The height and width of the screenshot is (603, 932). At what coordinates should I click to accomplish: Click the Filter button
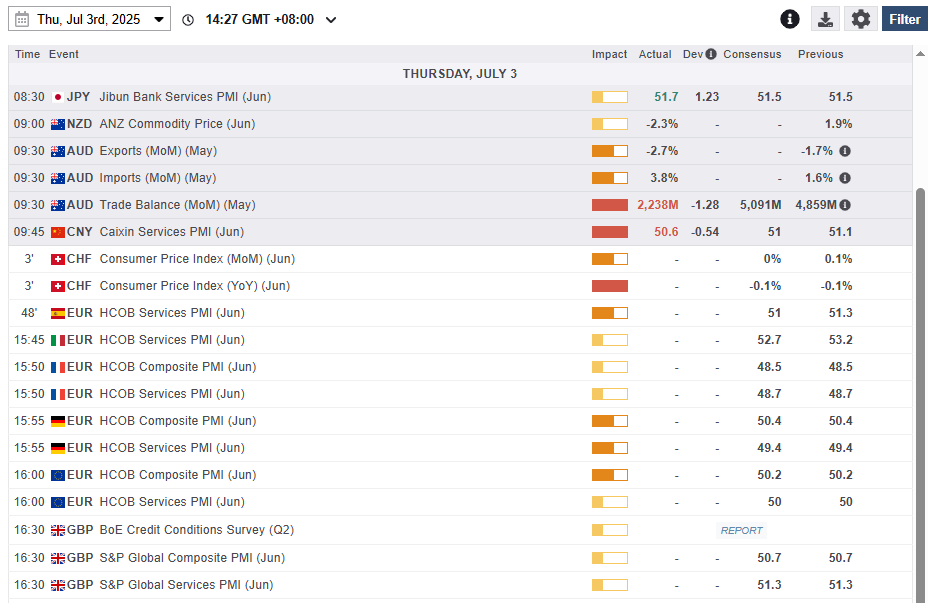904,19
